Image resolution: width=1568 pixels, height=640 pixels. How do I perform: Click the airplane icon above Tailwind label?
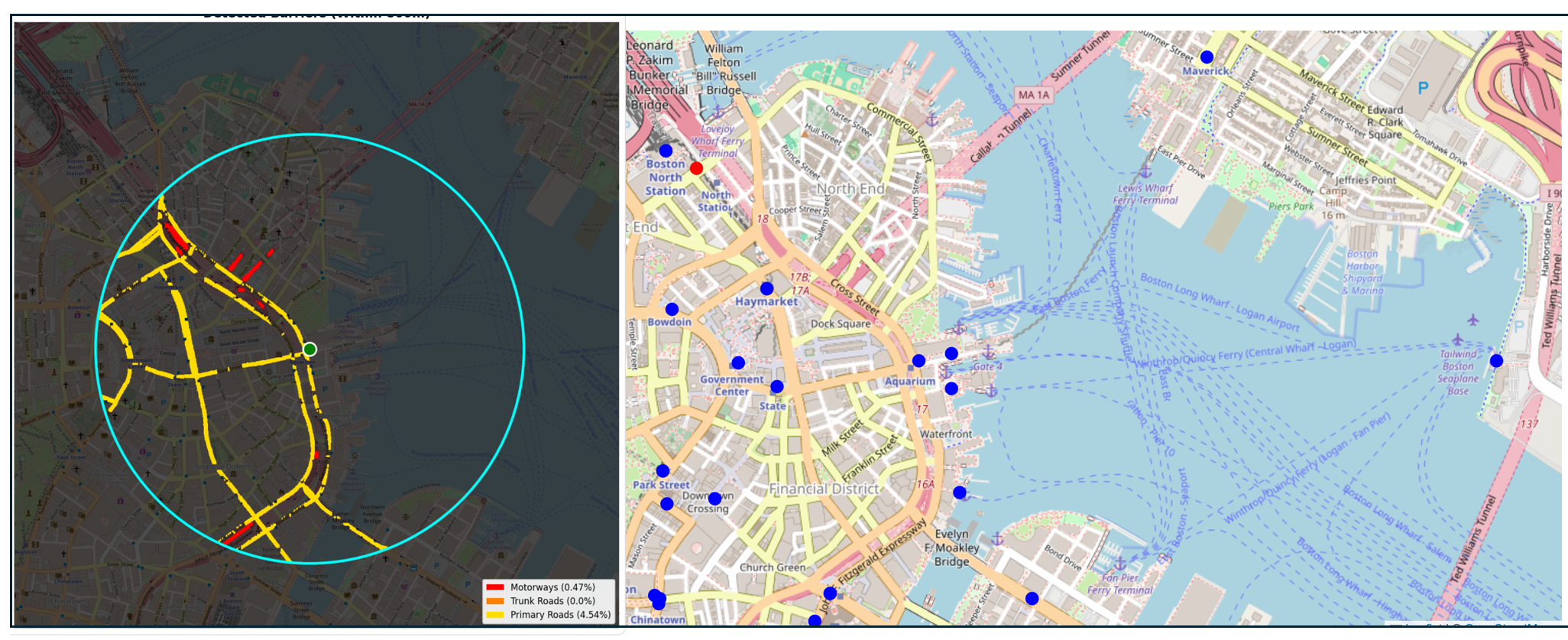[1458, 339]
